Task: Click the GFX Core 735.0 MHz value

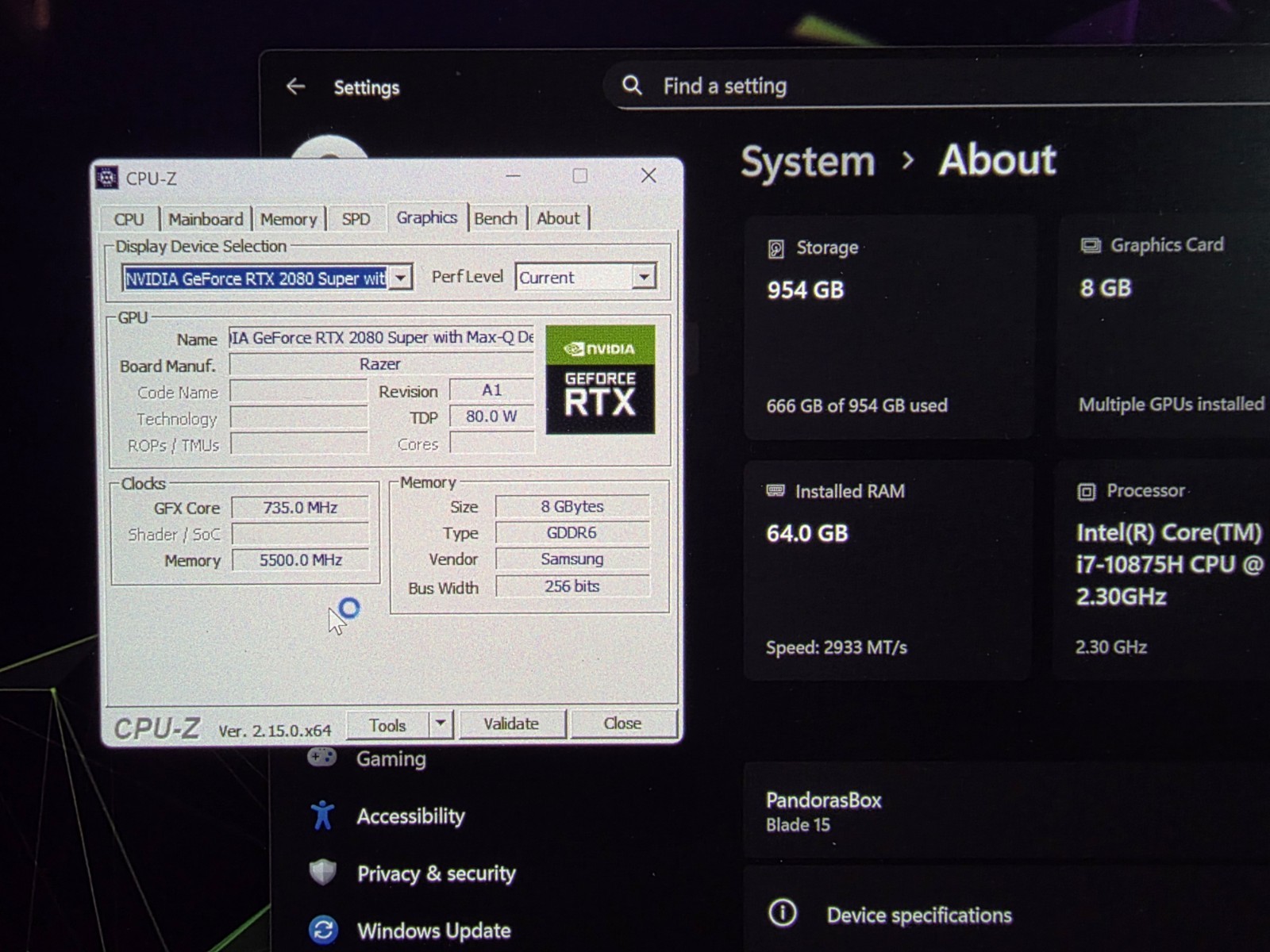Action: [x=300, y=508]
